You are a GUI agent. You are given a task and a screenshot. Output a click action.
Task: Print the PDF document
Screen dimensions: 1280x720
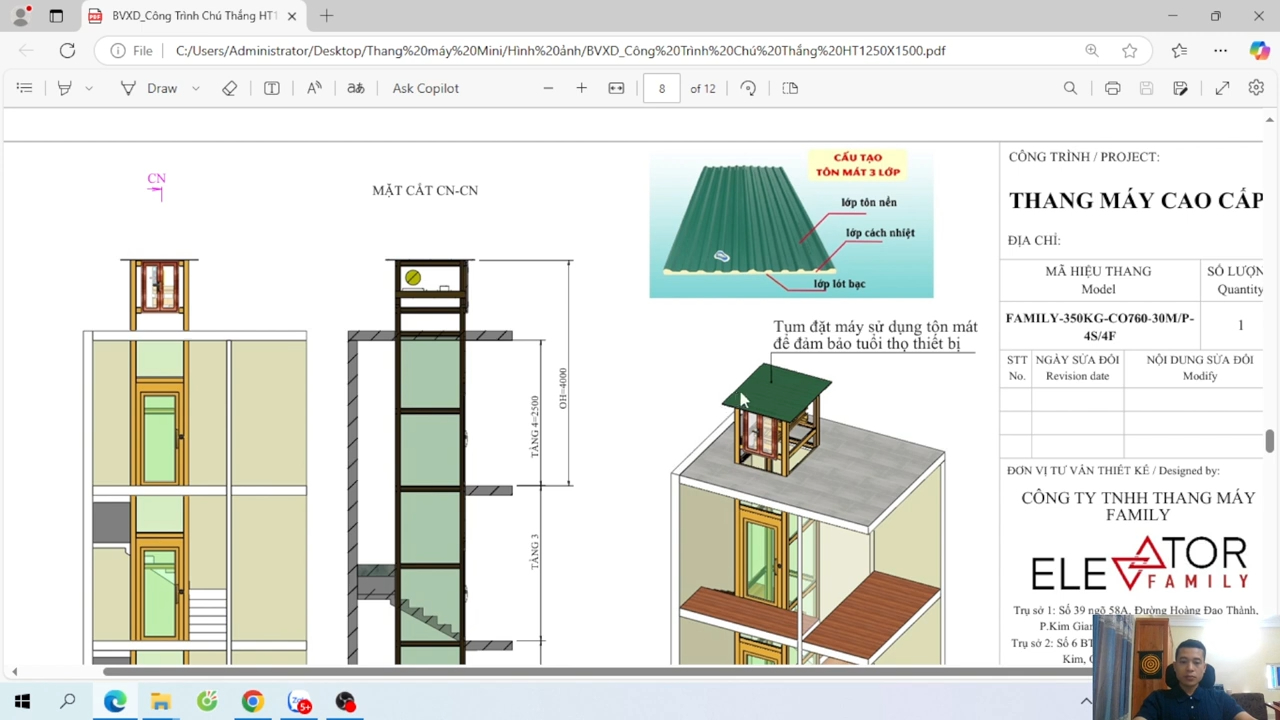tap(1112, 88)
